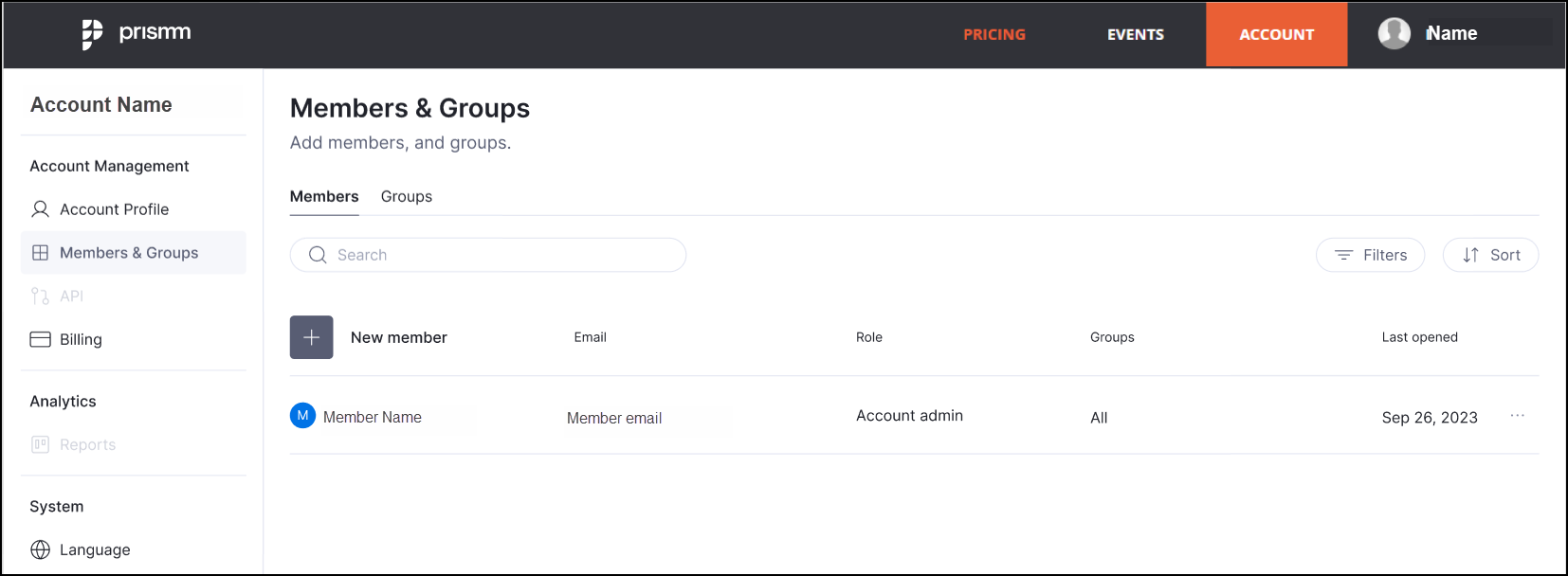
Task: Click the magnifier icon in search box
Action: pos(318,255)
